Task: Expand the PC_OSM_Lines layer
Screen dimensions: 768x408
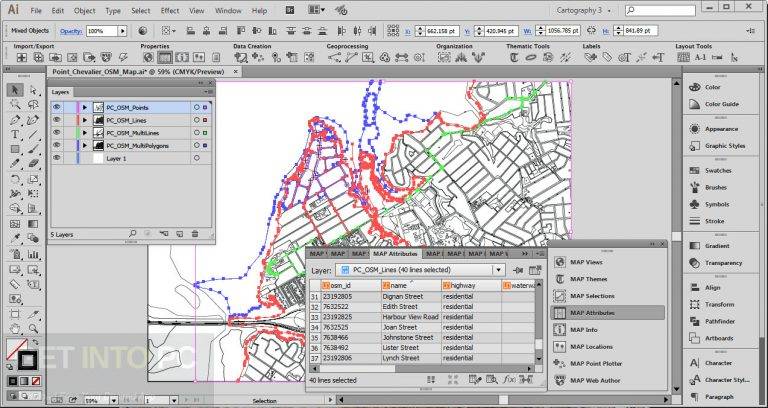Action: tap(85, 120)
